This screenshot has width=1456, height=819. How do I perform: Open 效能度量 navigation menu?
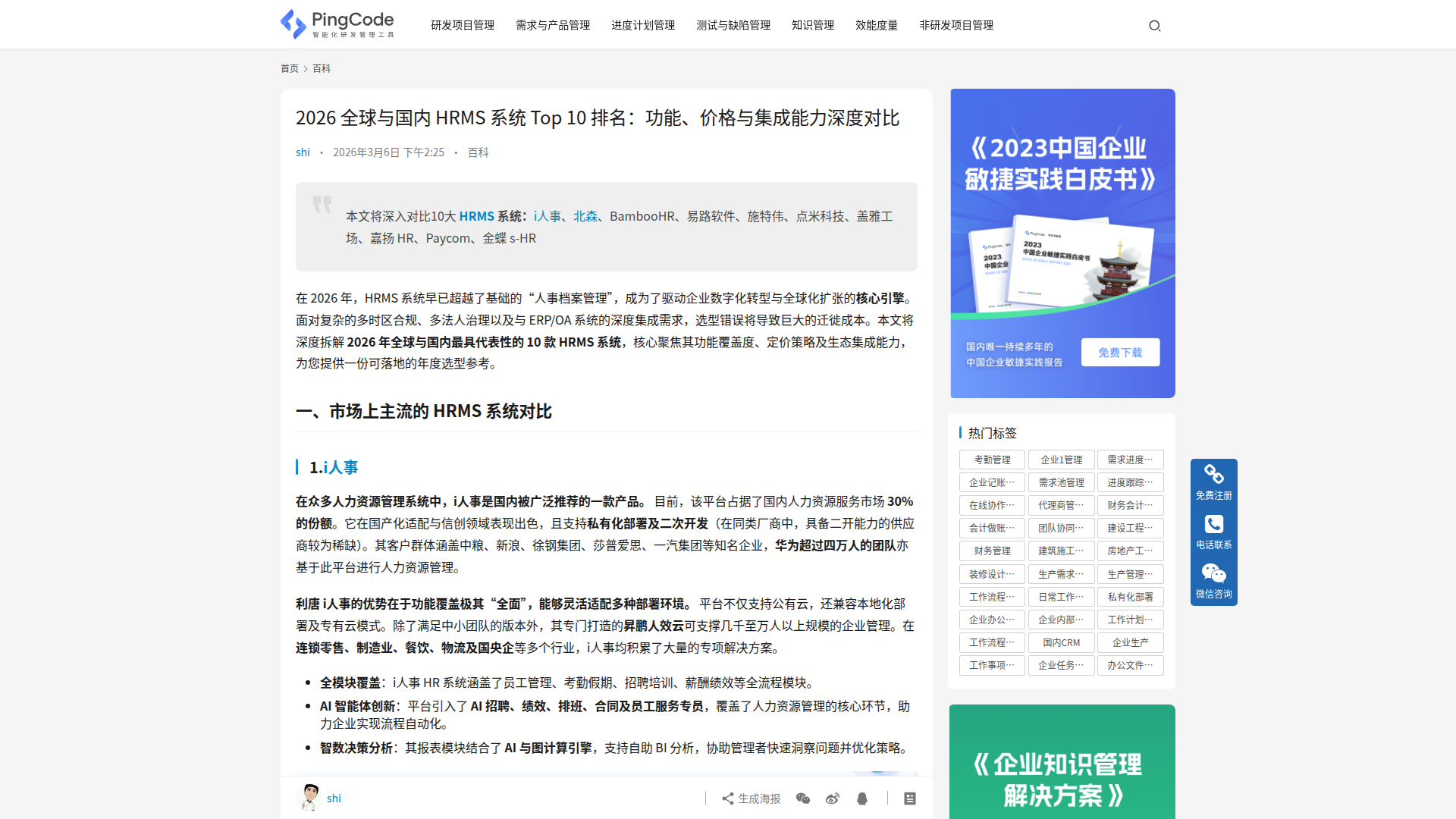tap(877, 25)
